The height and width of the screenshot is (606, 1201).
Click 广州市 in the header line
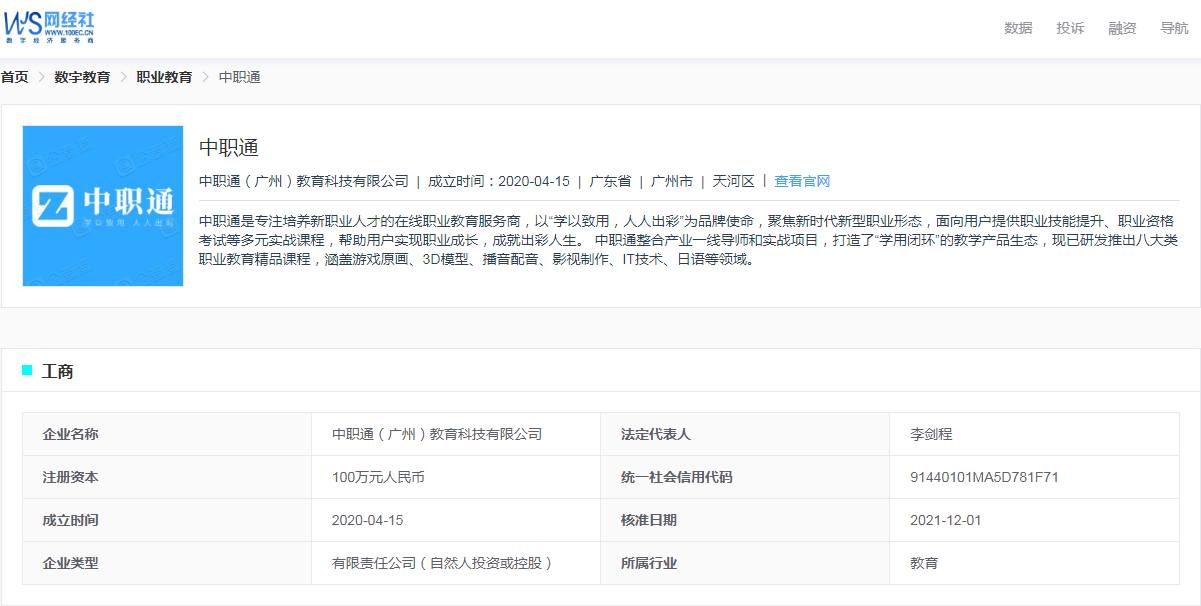point(672,181)
